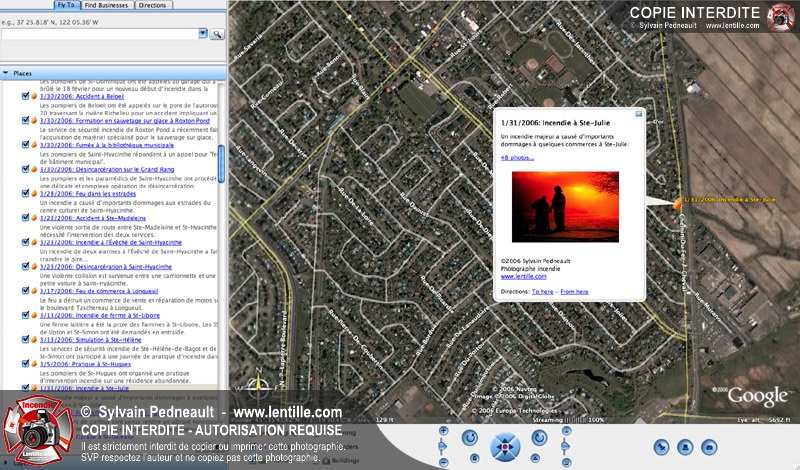
Task: Toggle Désincarcération sur le Grand Rang checkbox
Action: click(x=25, y=169)
